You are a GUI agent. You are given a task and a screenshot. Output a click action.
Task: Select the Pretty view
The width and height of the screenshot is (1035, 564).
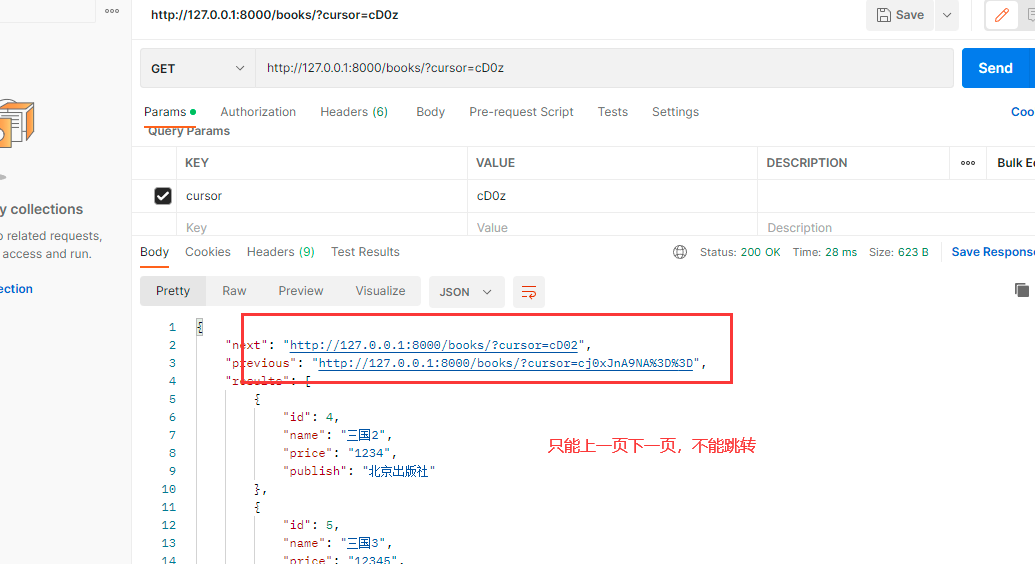click(173, 291)
